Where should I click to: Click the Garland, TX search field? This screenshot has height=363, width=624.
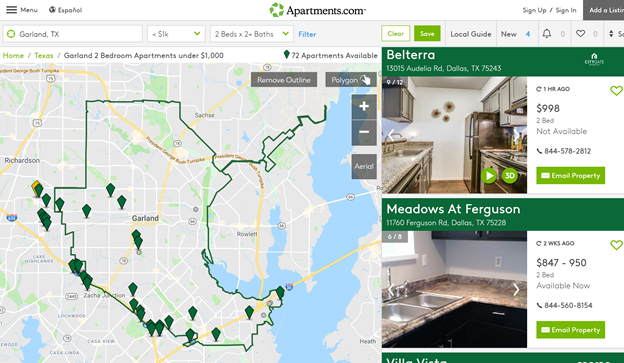[x=72, y=34]
